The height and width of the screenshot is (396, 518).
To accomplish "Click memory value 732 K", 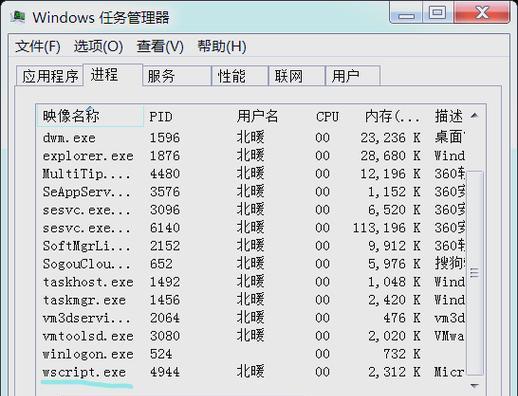I will pos(402,354).
